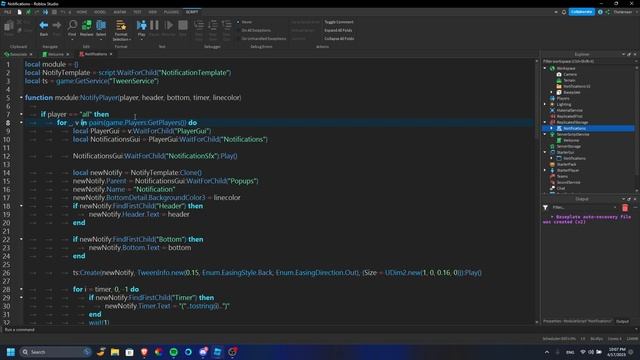Select MaterialService in Explorer
Image resolution: width=640 pixels, height=360 pixels.
[569, 110]
